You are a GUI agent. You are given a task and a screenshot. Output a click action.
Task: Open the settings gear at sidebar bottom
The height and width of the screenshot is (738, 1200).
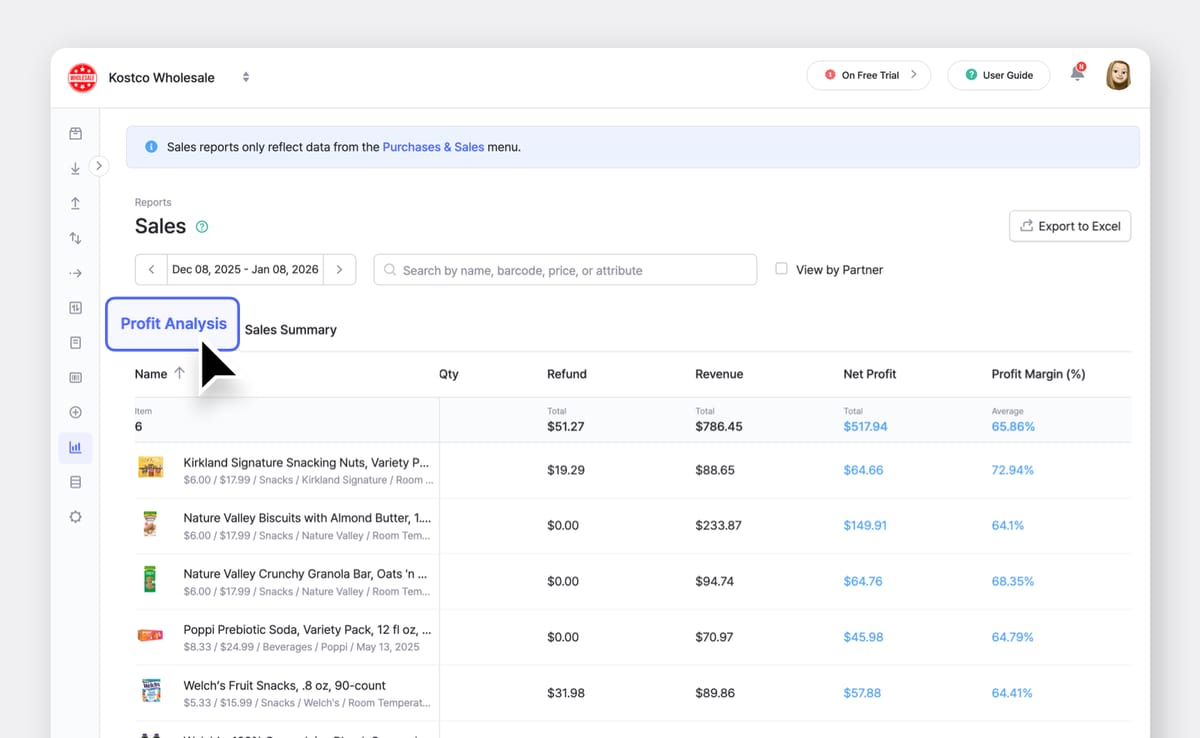point(75,516)
